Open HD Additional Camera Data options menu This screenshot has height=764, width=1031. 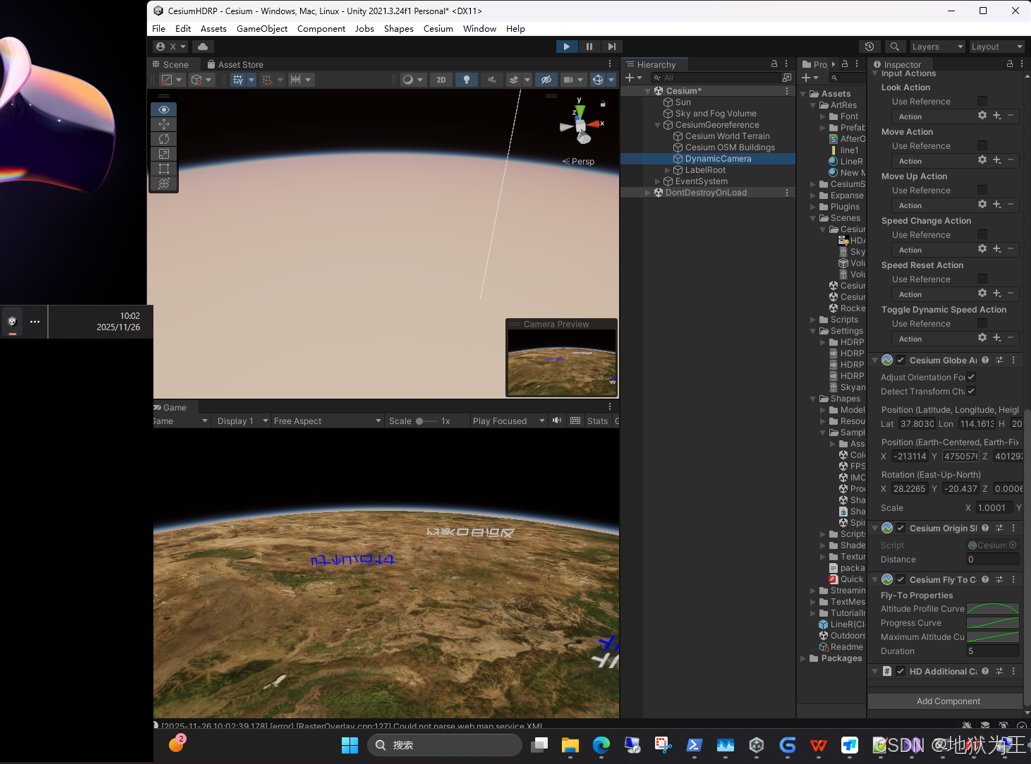click(x=1013, y=671)
